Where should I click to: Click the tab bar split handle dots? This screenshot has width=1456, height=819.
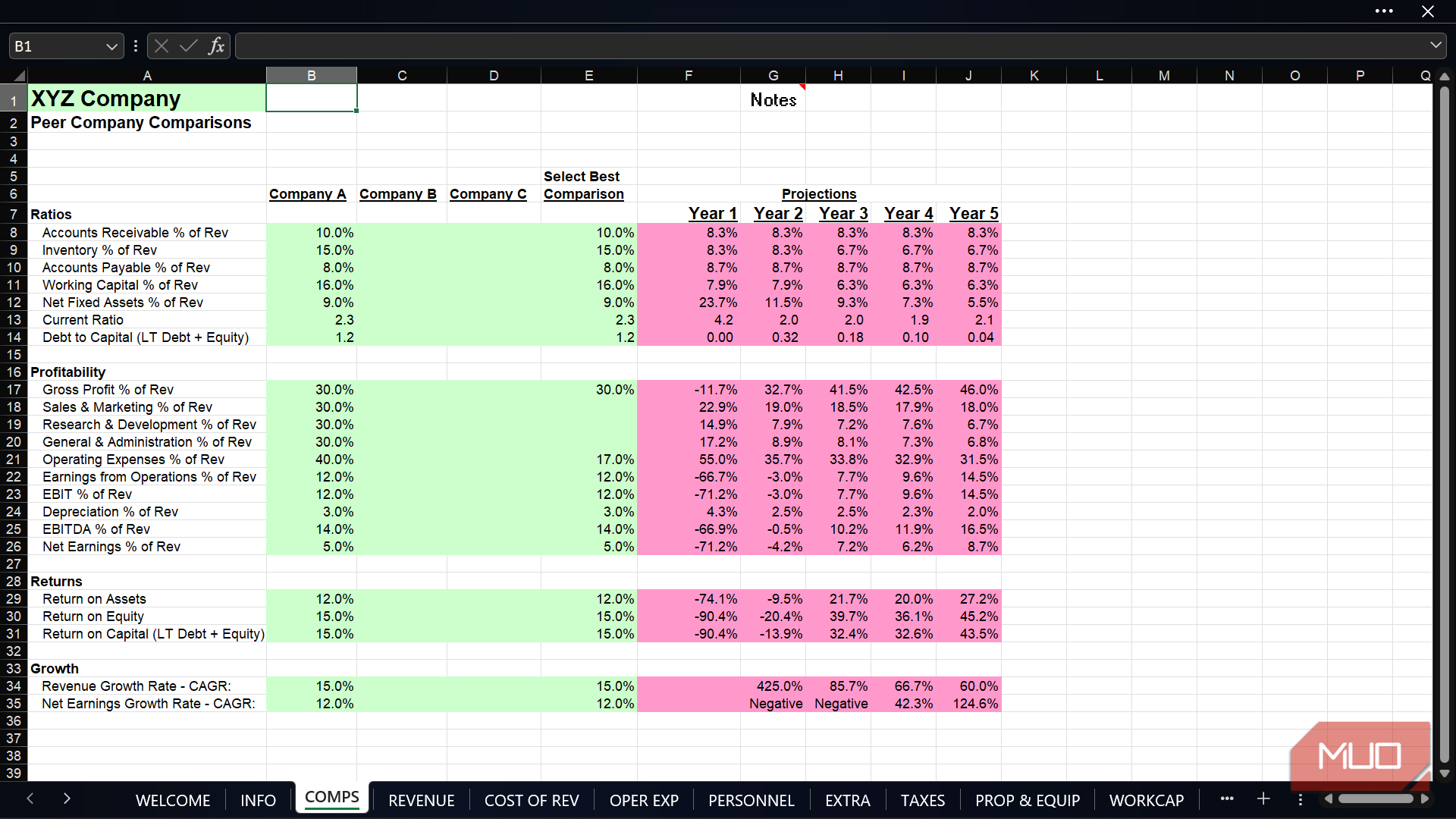[1300, 799]
